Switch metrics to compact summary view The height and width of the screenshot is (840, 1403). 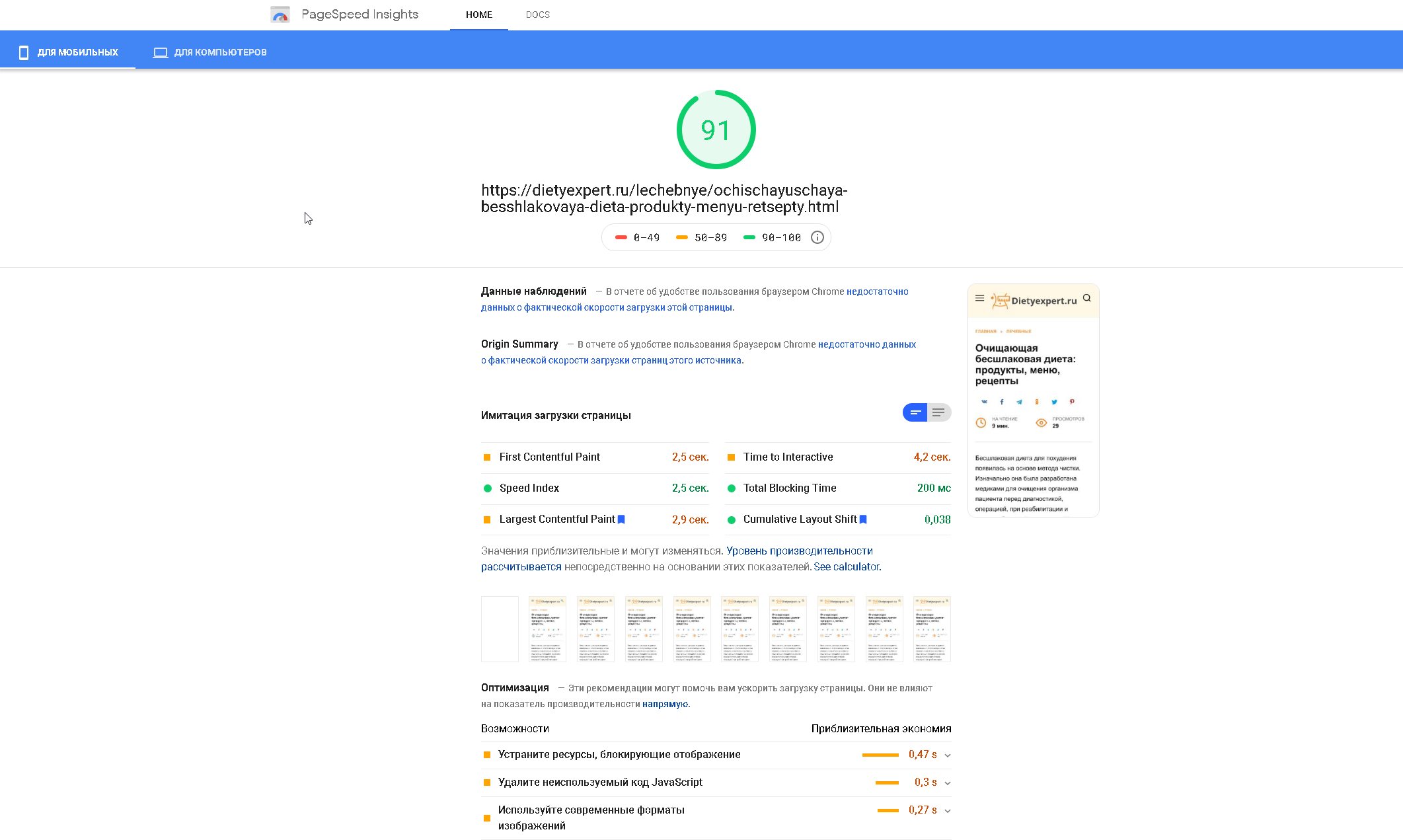click(915, 412)
